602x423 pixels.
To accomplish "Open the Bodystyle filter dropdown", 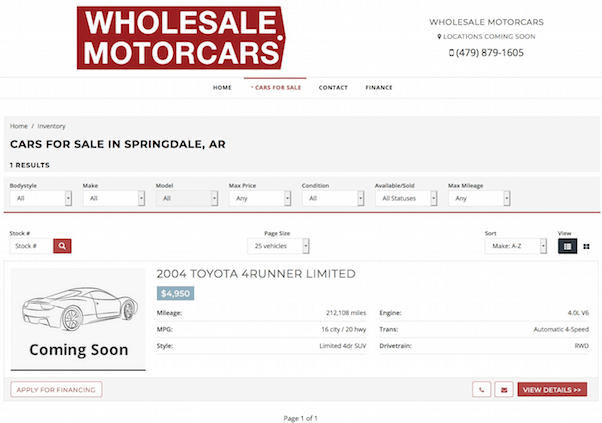I will click(41, 198).
